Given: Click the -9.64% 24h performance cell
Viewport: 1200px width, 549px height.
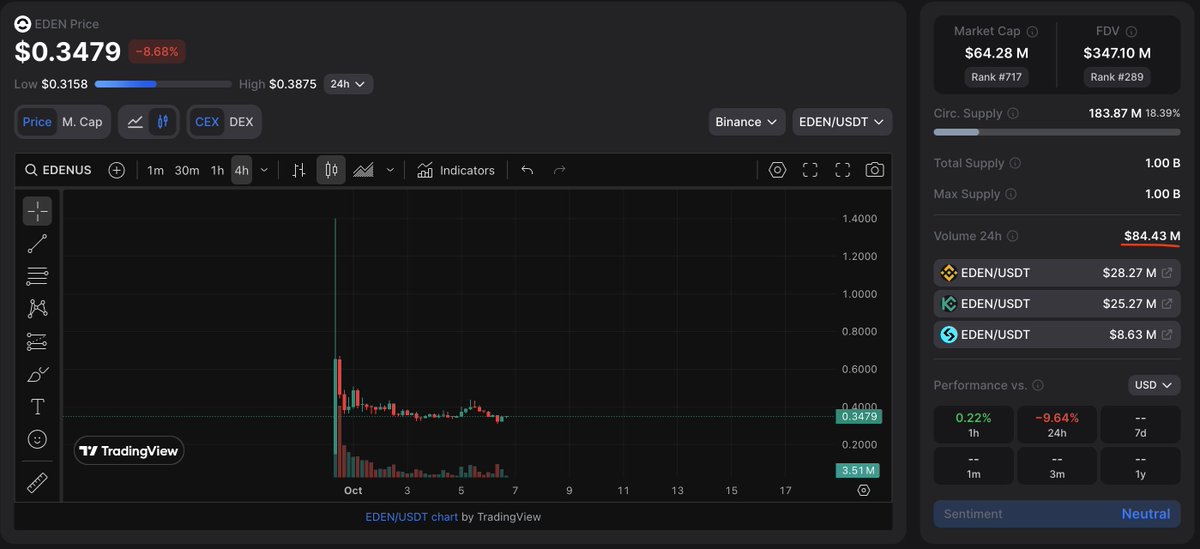Looking at the screenshot, I should pyautogui.click(x=1057, y=425).
